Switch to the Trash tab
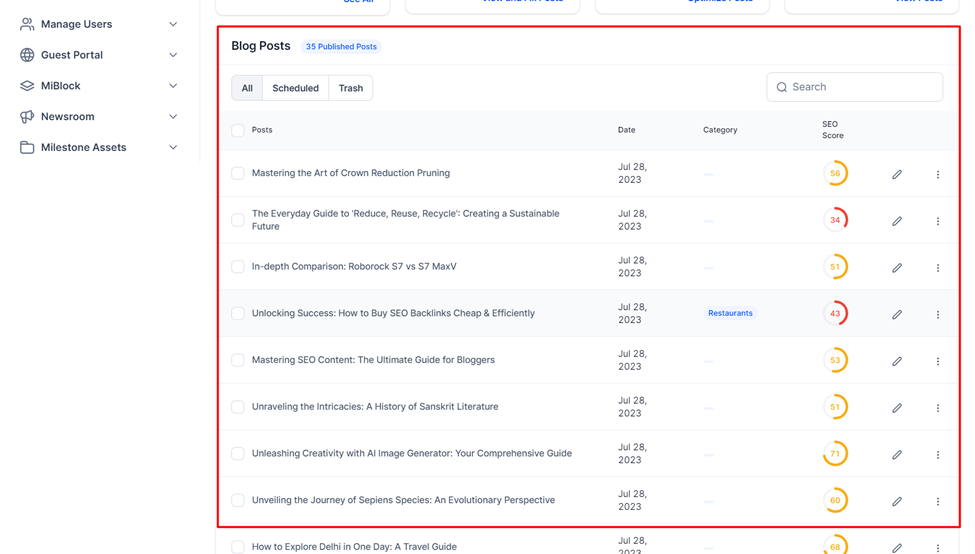Image resolution: width=975 pixels, height=554 pixels. [351, 88]
